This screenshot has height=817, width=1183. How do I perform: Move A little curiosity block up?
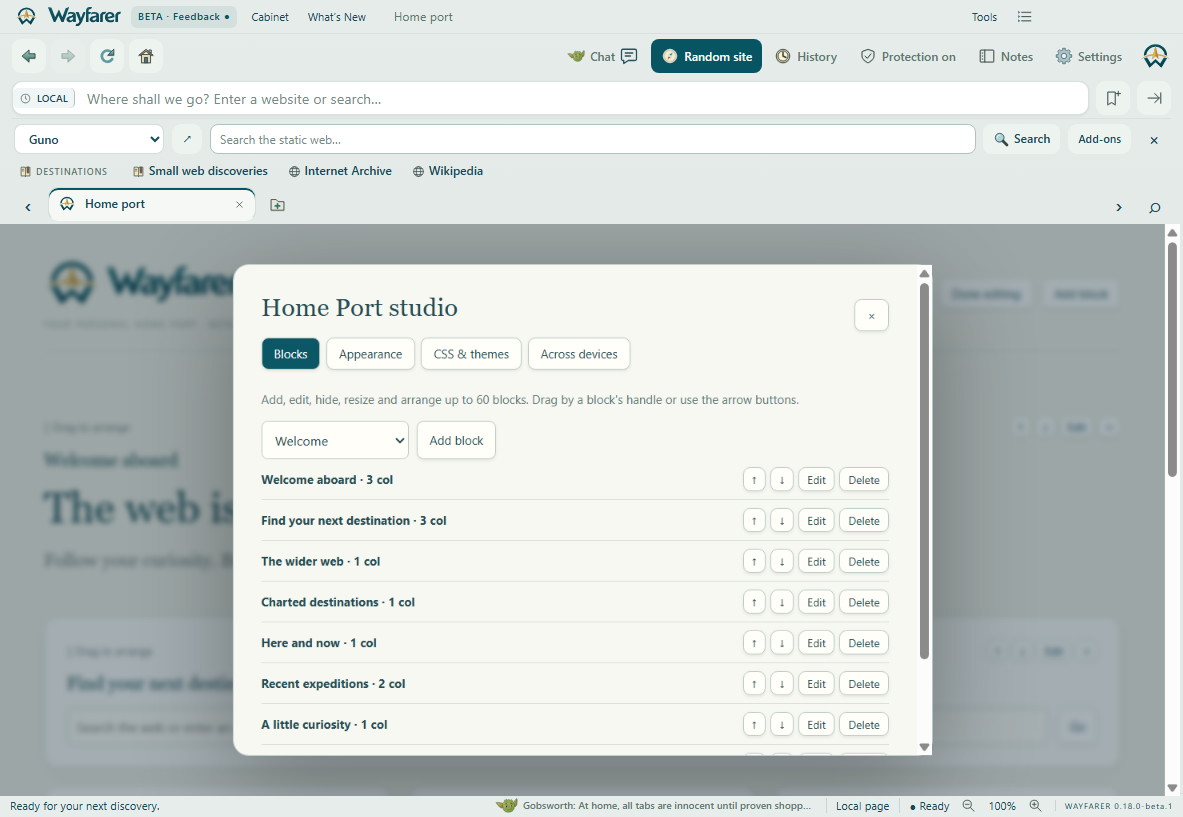tap(754, 724)
